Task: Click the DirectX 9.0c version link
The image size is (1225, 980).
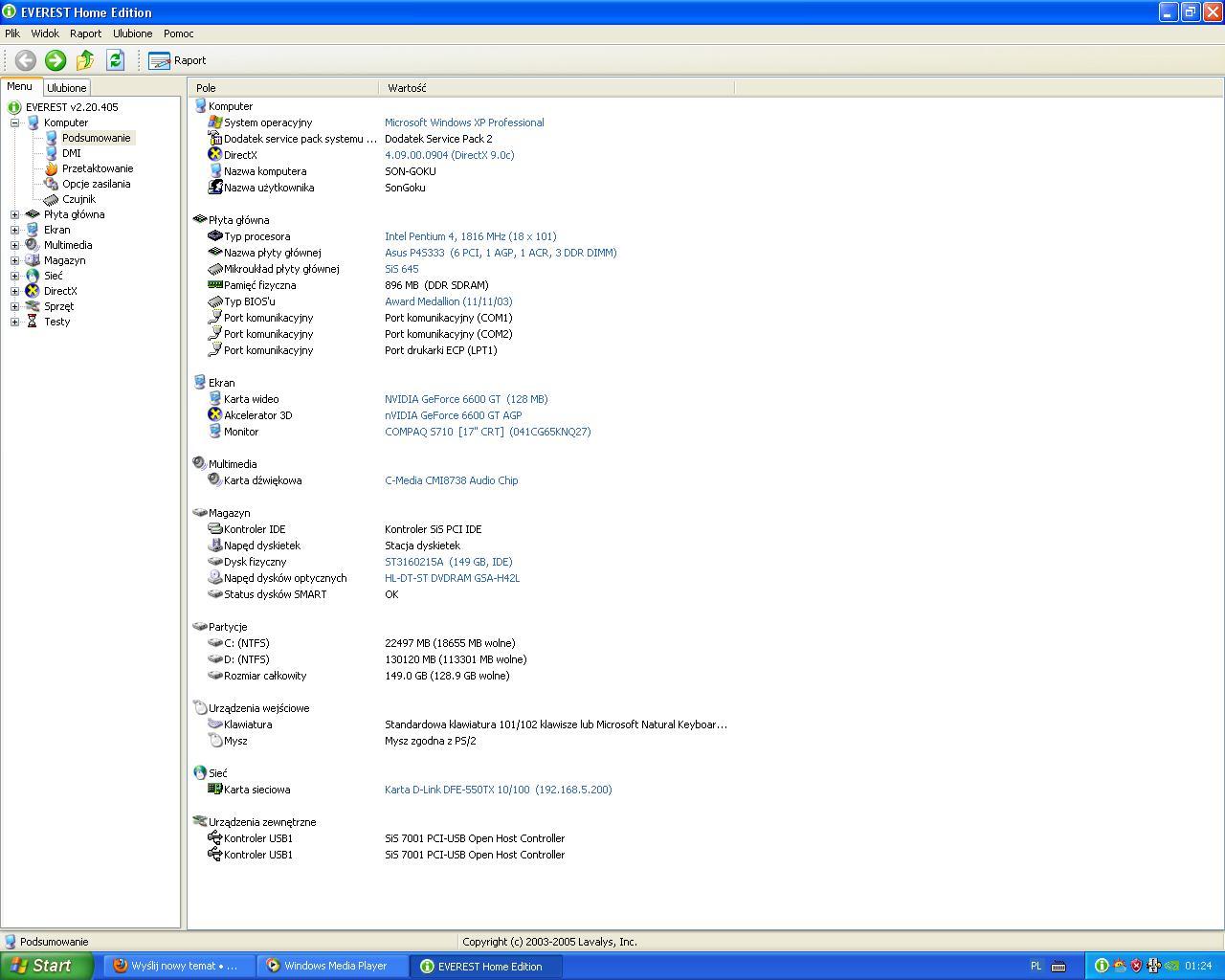Action: click(449, 155)
